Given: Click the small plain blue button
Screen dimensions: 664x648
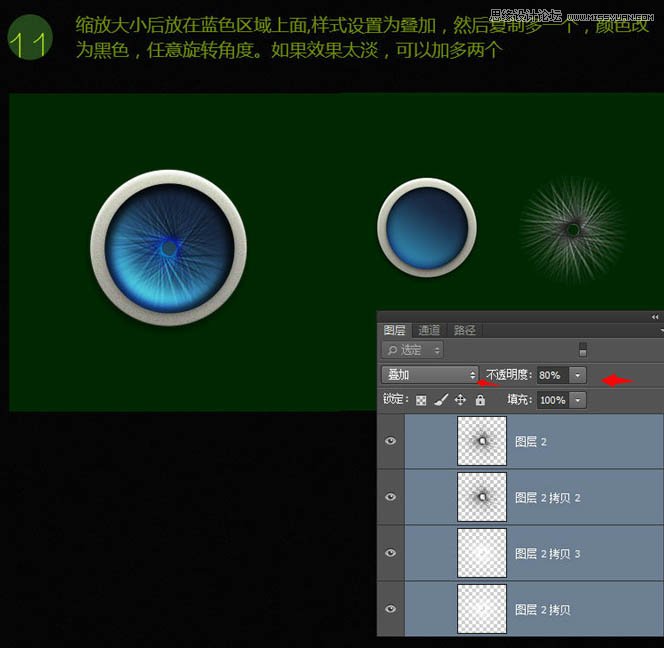Looking at the screenshot, I should click(427, 227).
